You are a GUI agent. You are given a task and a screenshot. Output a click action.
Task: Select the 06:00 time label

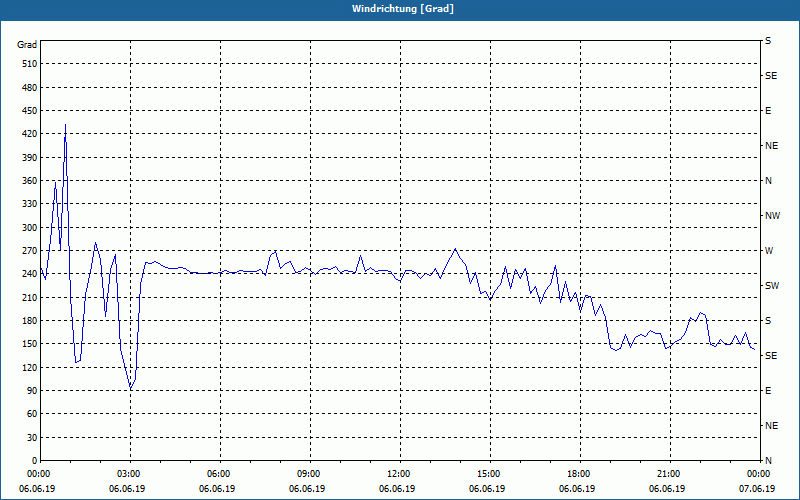(220, 474)
